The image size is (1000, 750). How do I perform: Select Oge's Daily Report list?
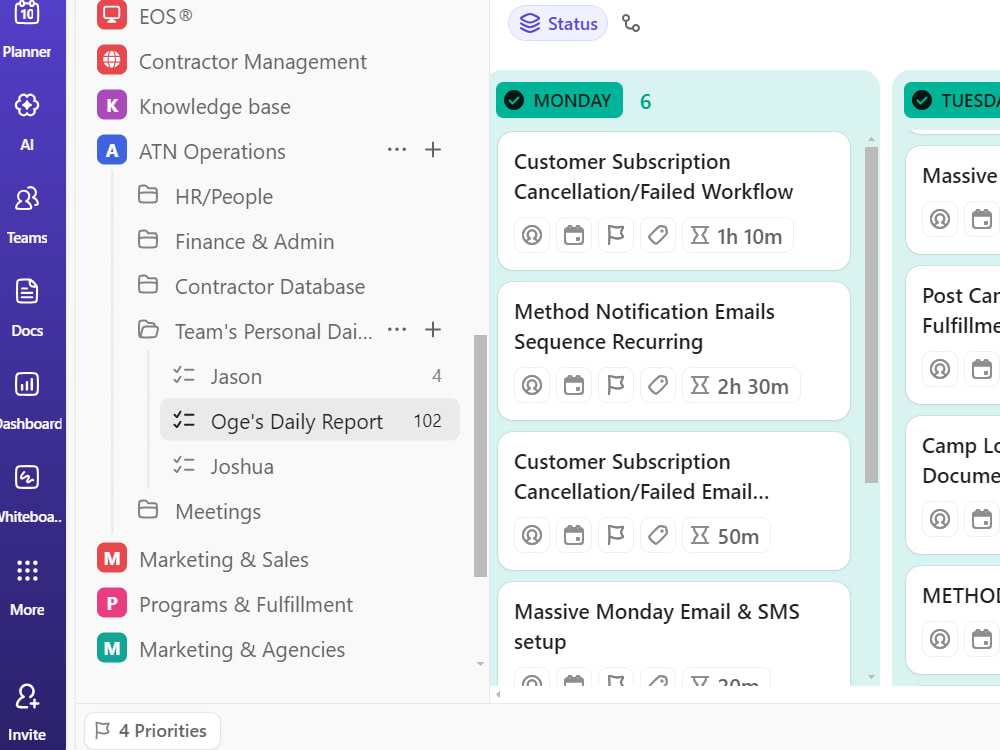point(310,420)
